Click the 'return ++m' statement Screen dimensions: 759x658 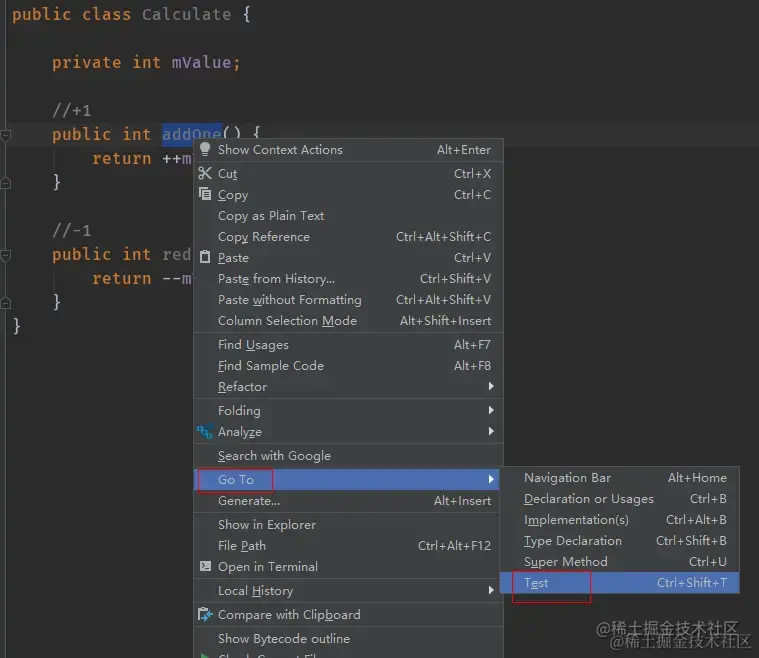coord(142,158)
